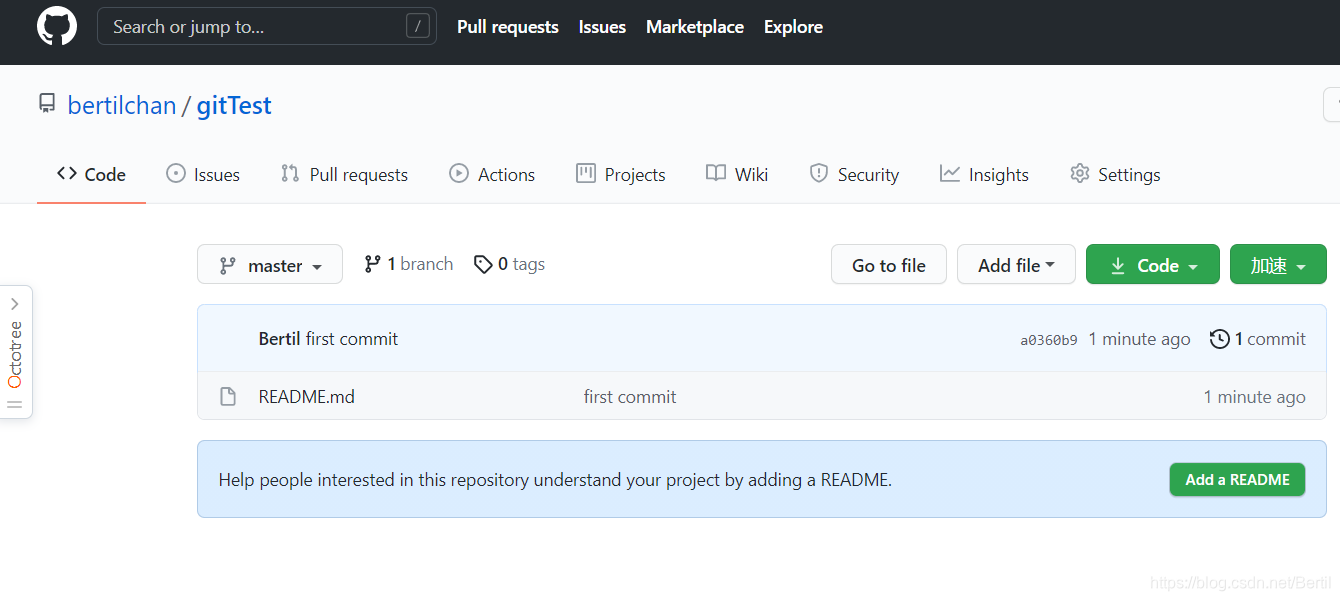Screen dimensions: 1340x601
Task: Click the README.md file icon
Action: click(x=228, y=397)
